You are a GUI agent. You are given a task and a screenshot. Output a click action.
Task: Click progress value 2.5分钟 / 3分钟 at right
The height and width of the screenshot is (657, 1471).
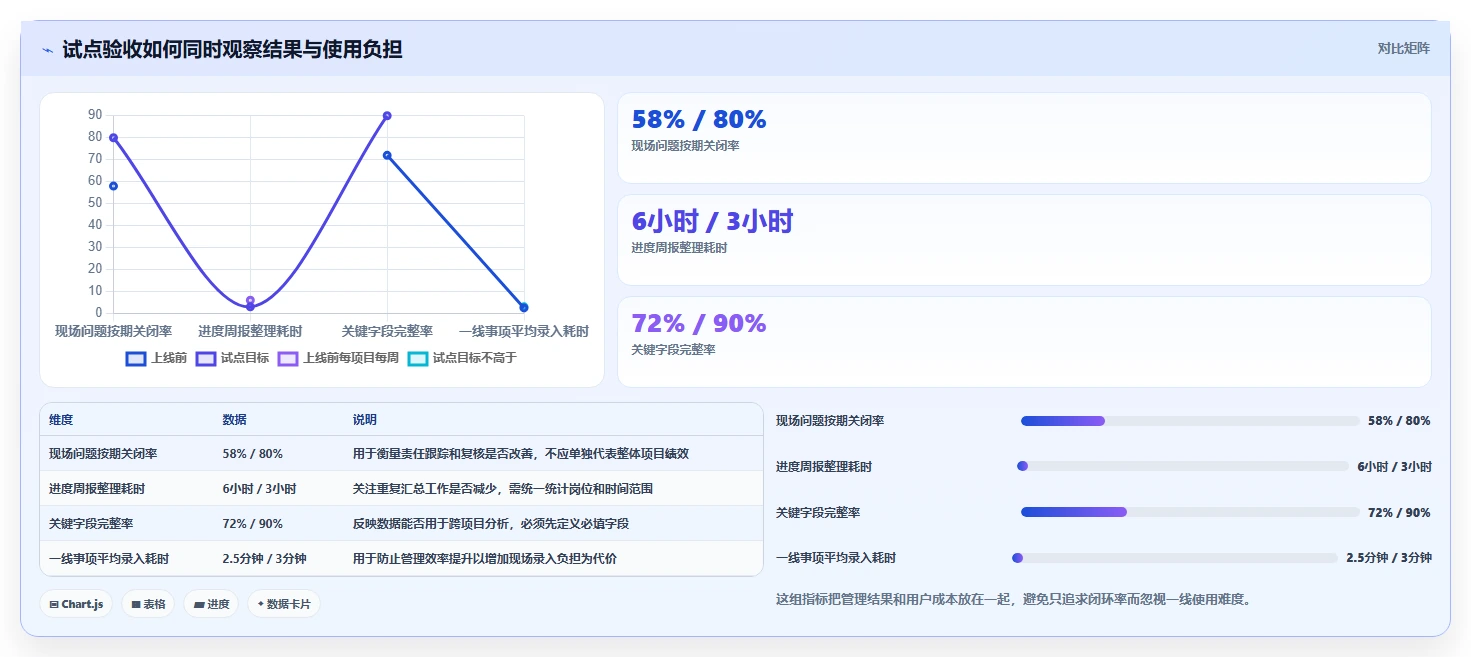[1389, 558]
